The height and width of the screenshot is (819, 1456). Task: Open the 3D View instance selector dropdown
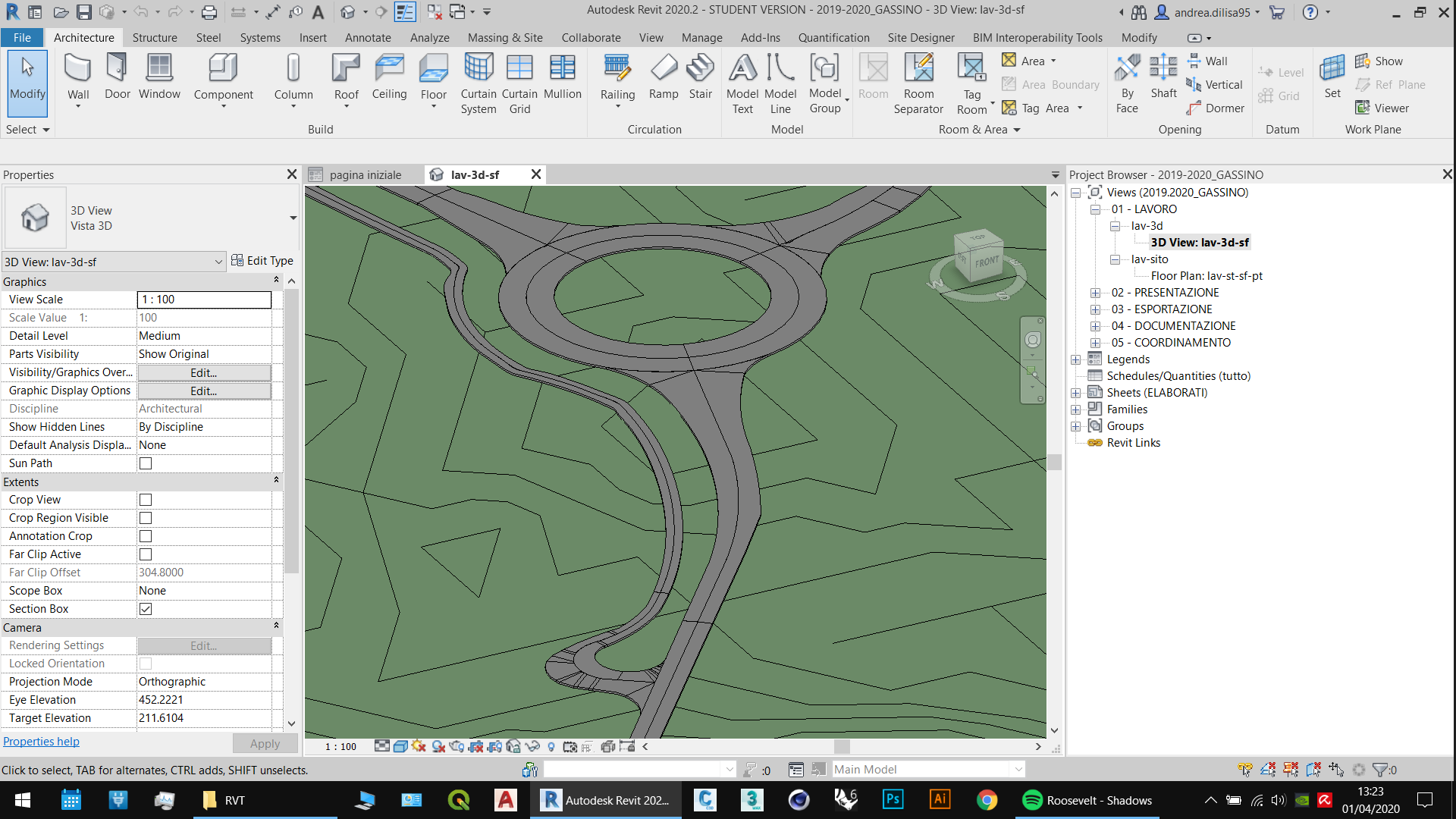click(x=218, y=262)
